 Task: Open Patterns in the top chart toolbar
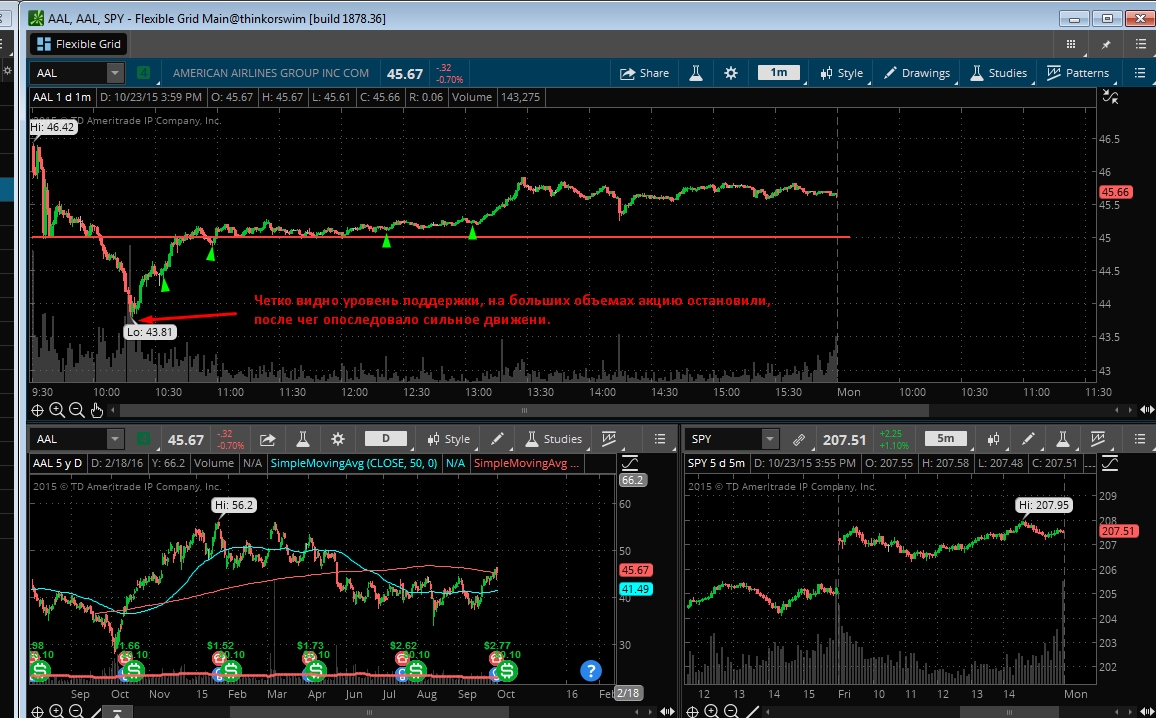click(x=1077, y=73)
